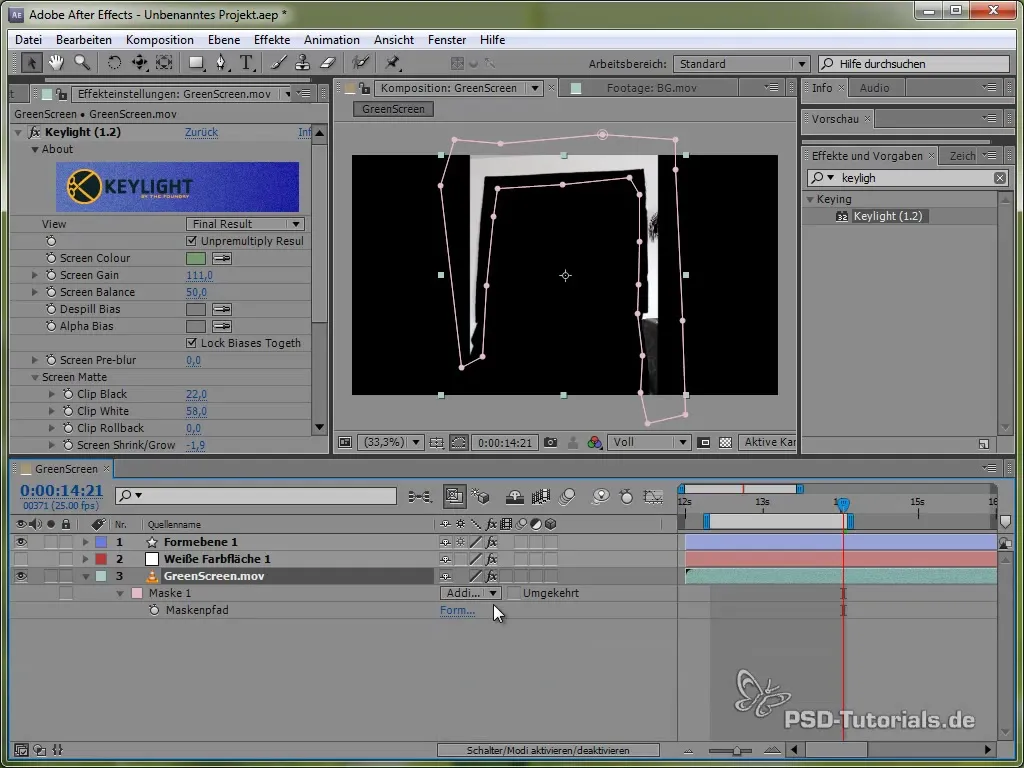Select the Text tool
The image size is (1024, 768).
point(246,63)
